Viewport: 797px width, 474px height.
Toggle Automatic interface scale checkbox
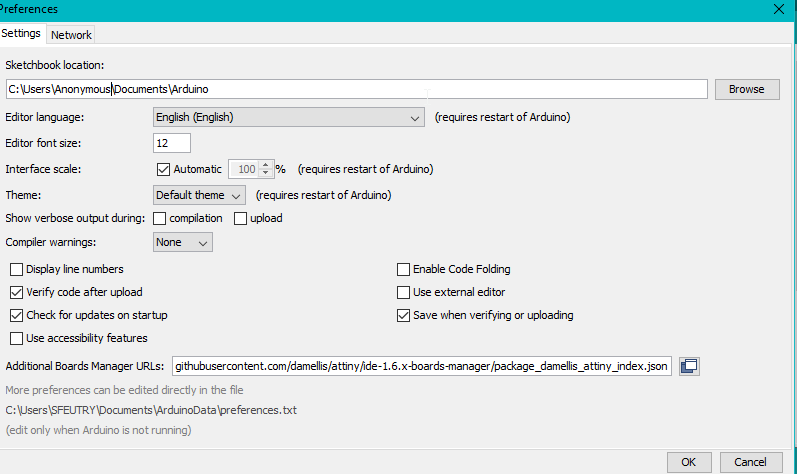(x=164, y=169)
